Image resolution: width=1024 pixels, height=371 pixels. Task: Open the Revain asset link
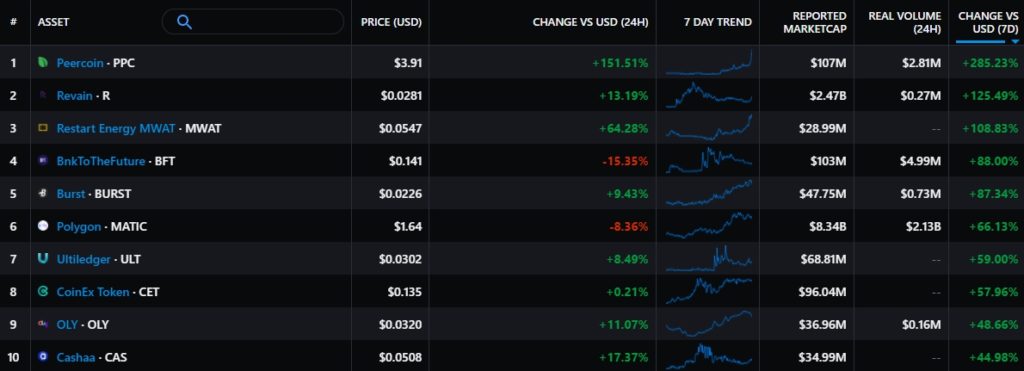[74, 96]
